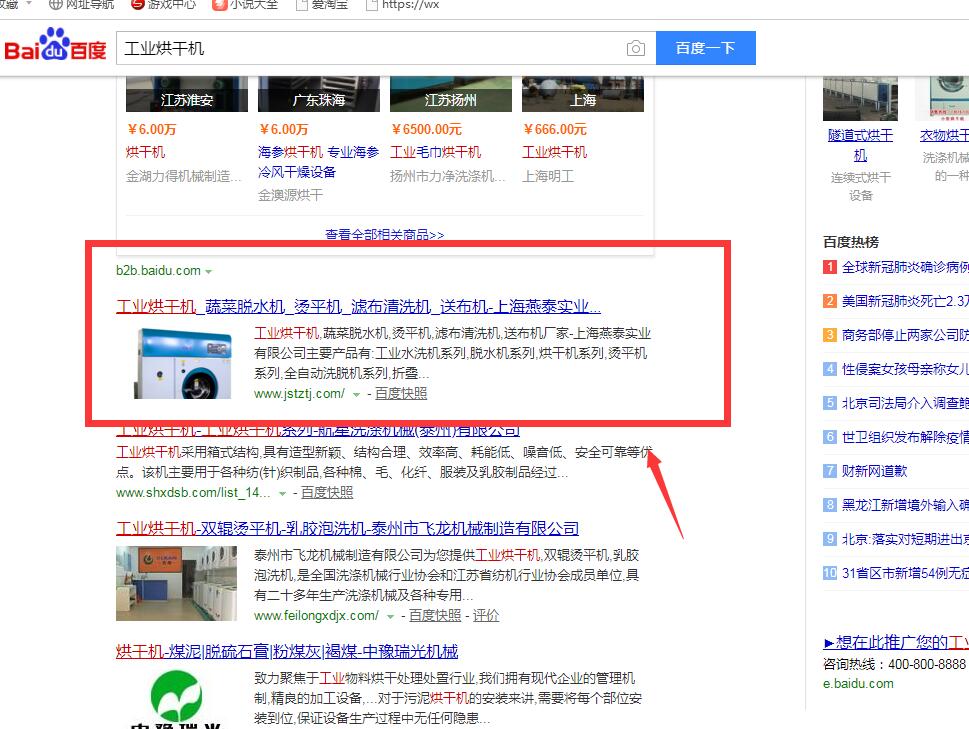Open 百度快照 for www.shxdsb.com result
This screenshot has height=729, width=969.
click(x=327, y=492)
